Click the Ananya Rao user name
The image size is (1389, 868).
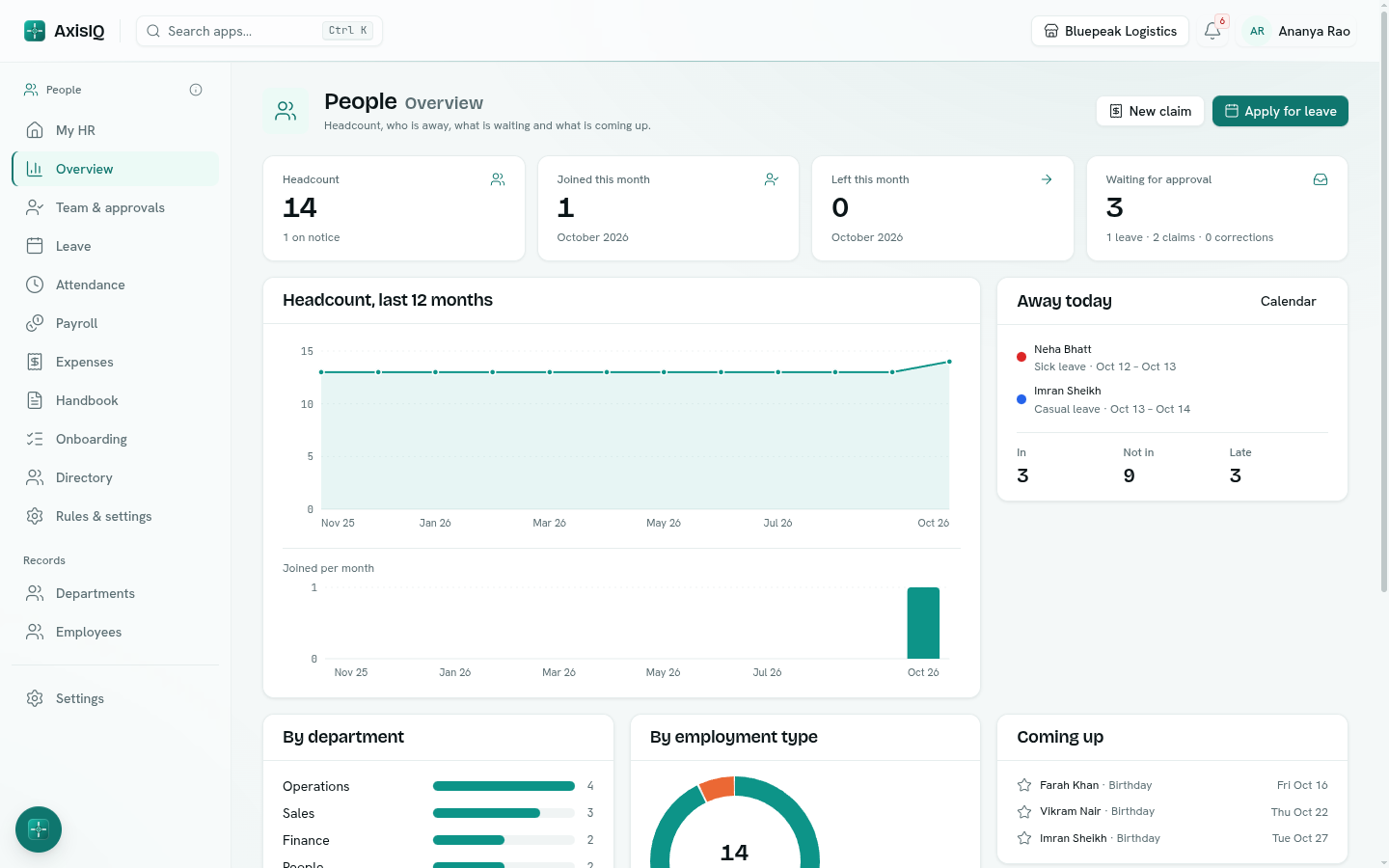coord(1314,31)
